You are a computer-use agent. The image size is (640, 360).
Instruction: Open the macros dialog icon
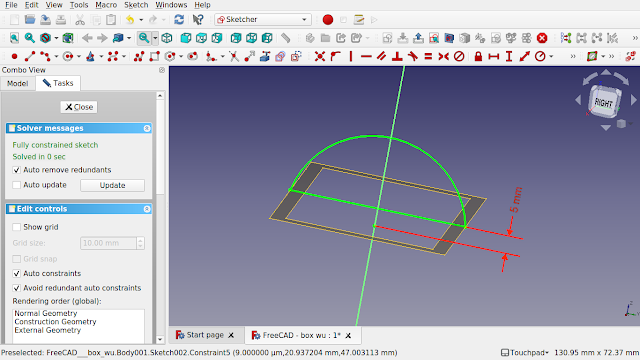click(x=359, y=20)
